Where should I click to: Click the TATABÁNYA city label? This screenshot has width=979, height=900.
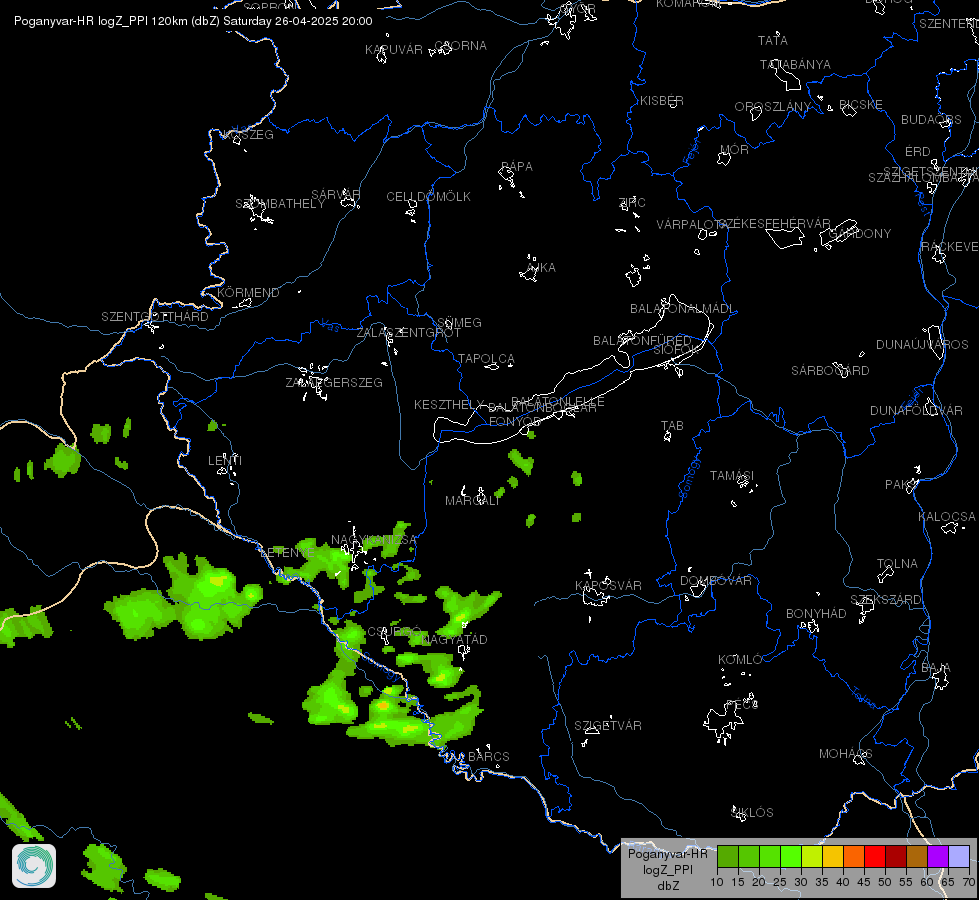pos(795,65)
